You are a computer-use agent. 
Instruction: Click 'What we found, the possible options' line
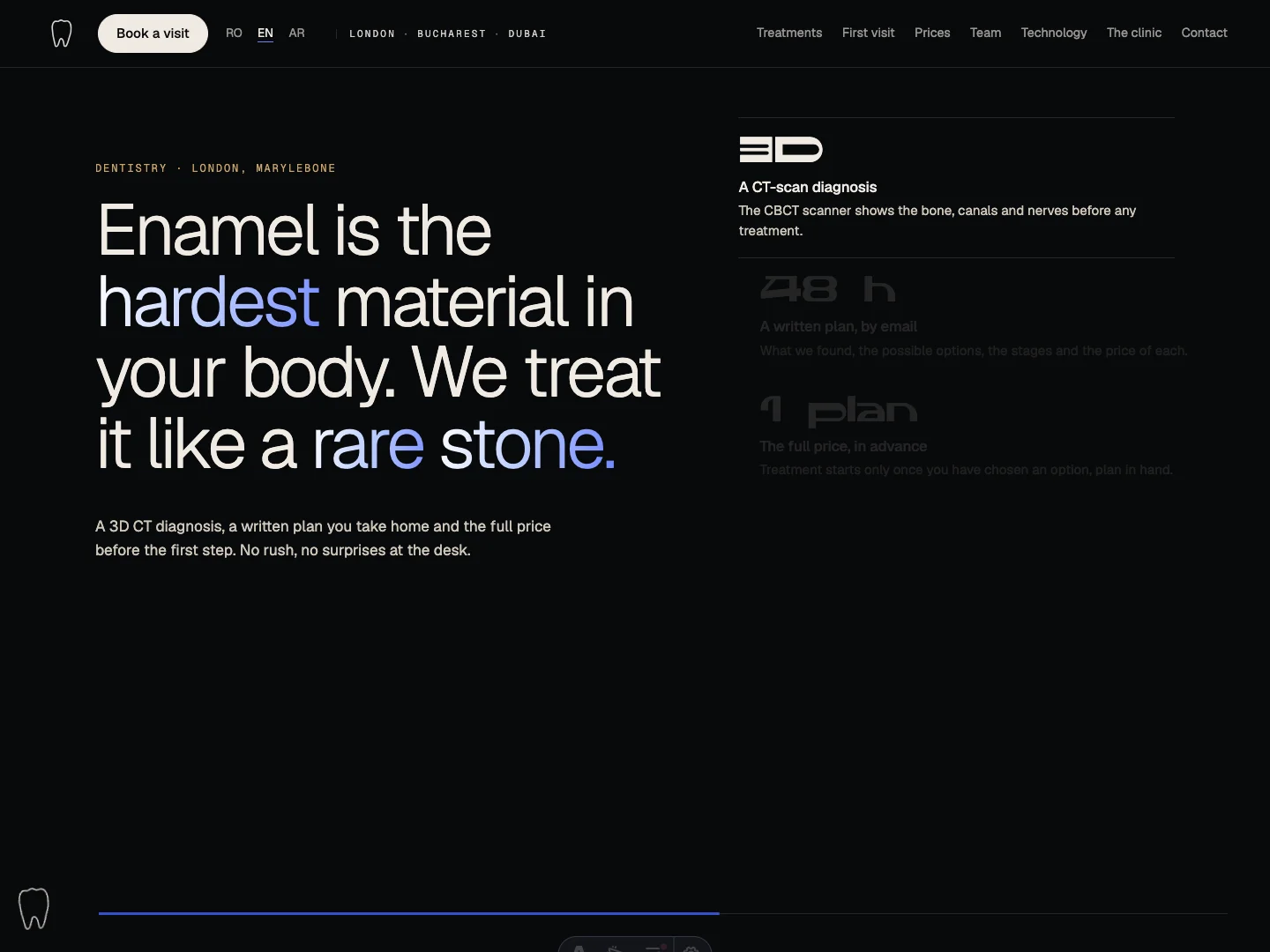pos(974,351)
